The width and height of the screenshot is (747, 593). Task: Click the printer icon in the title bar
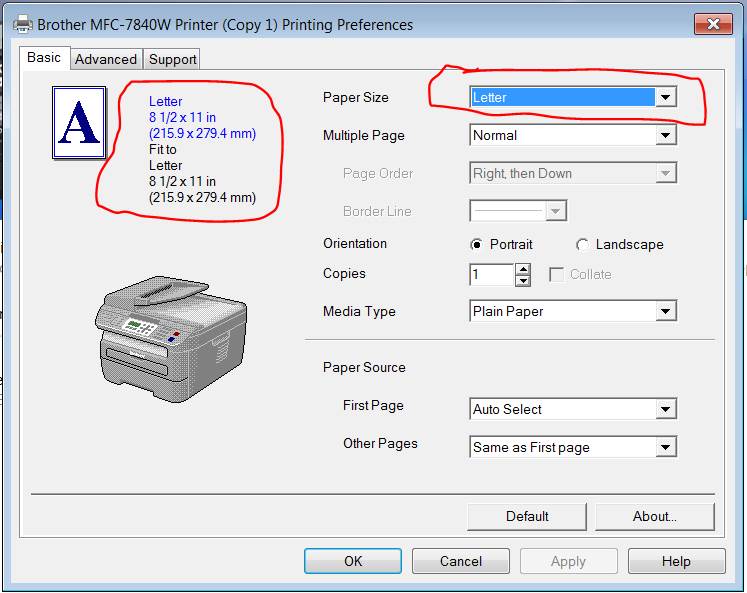tap(21, 24)
